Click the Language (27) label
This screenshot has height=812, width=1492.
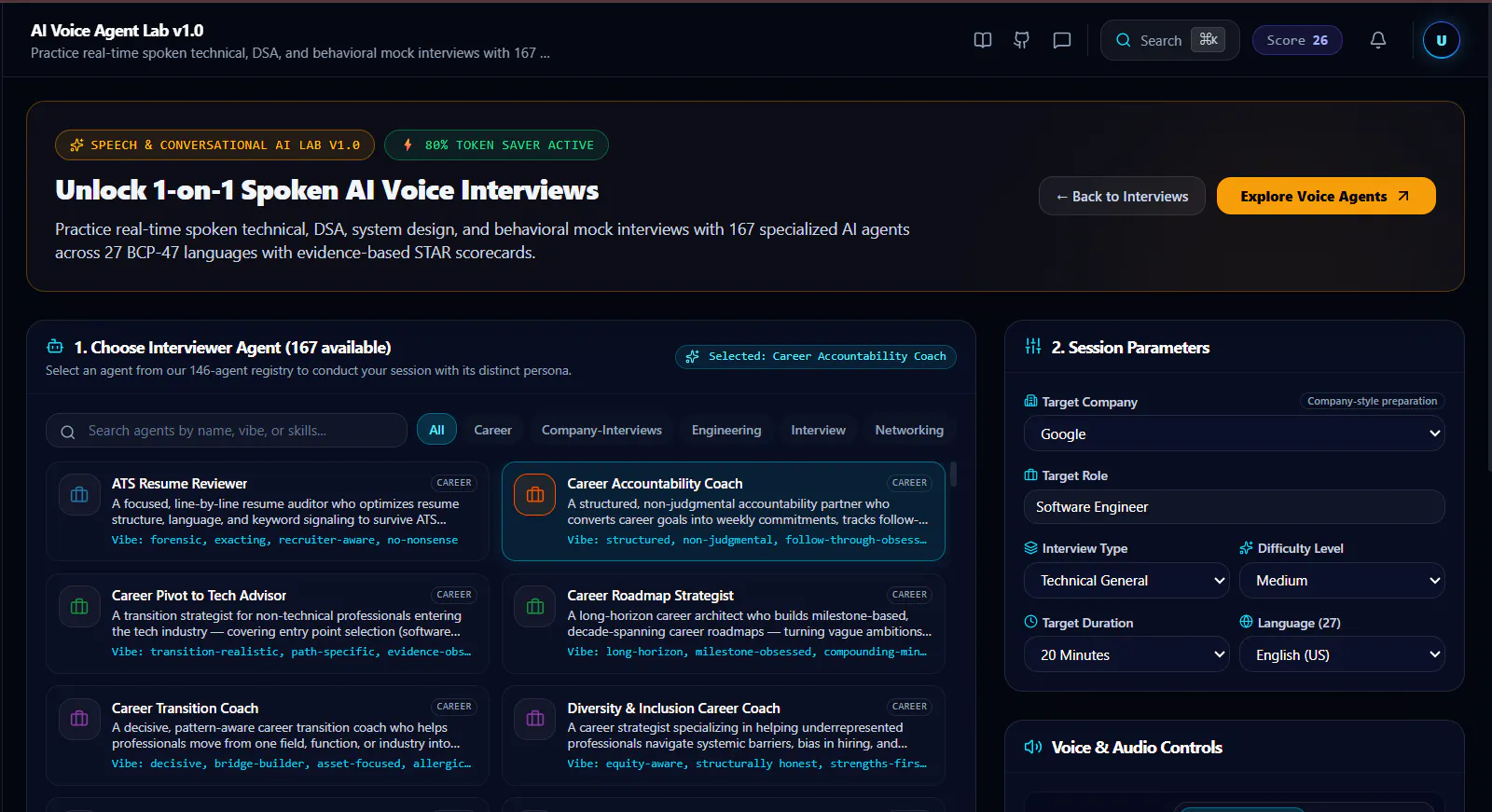pyautogui.click(x=1299, y=623)
